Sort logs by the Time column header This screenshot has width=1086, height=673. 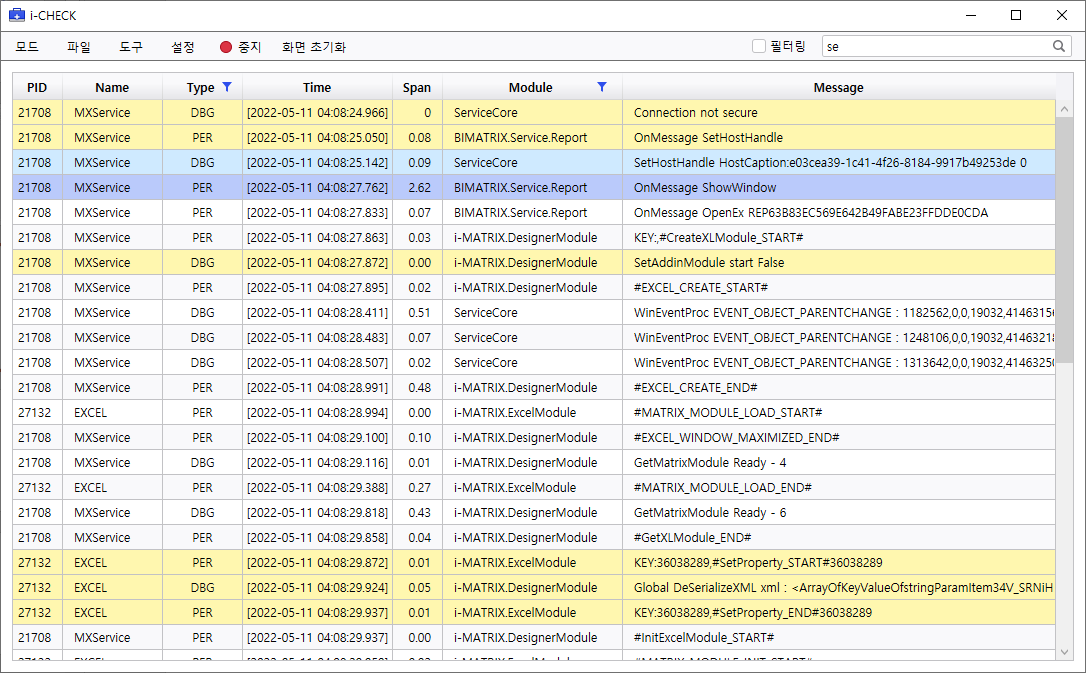317,88
